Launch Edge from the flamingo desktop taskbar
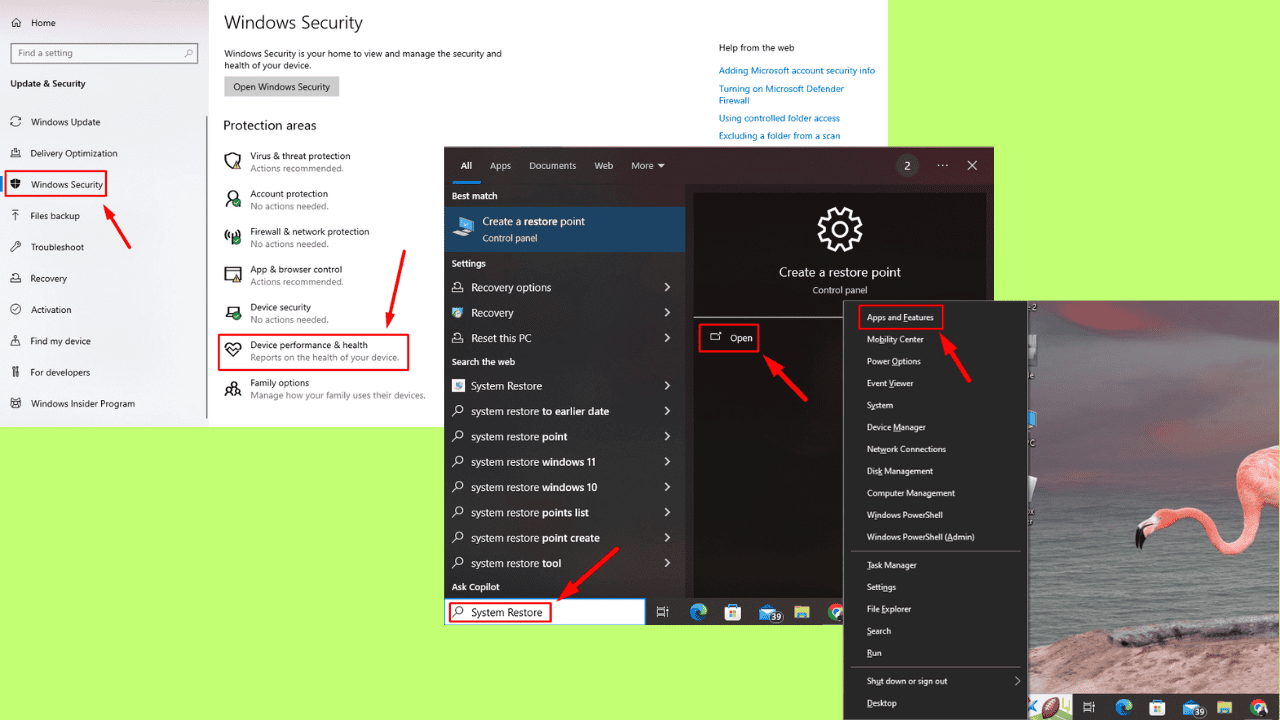This screenshot has width=1280, height=720. tap(1124, 707)
